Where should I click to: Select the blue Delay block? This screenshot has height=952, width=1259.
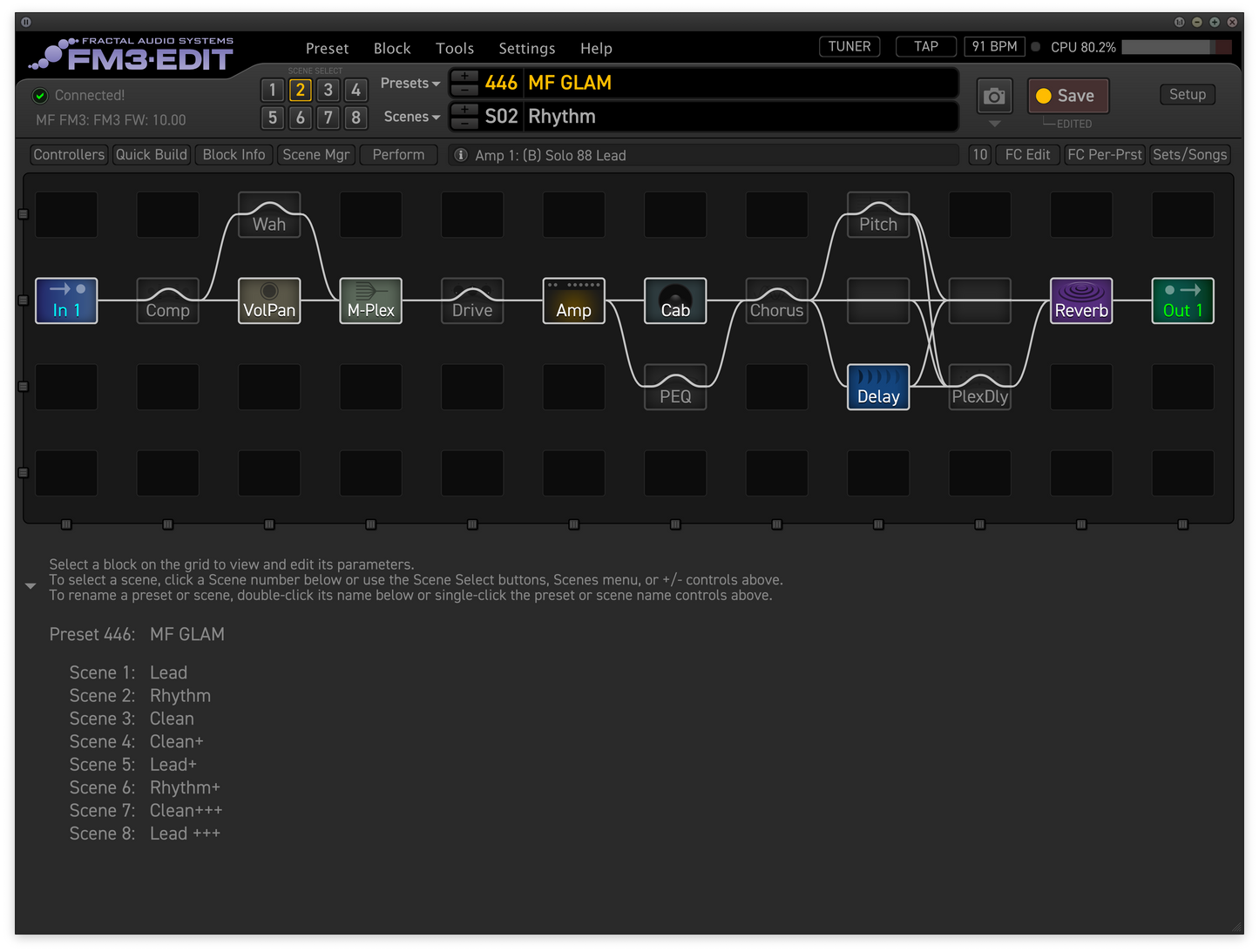click(x=877, y=387)
